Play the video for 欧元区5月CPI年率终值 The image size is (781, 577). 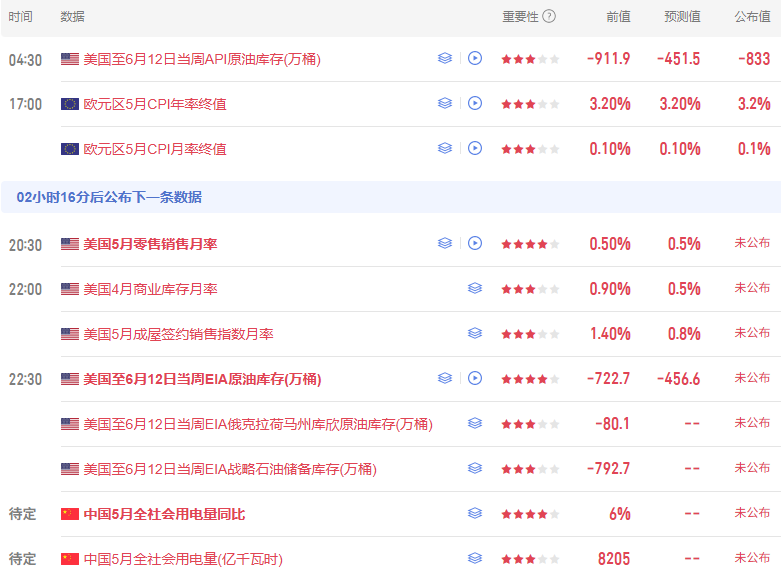point(475,103)
